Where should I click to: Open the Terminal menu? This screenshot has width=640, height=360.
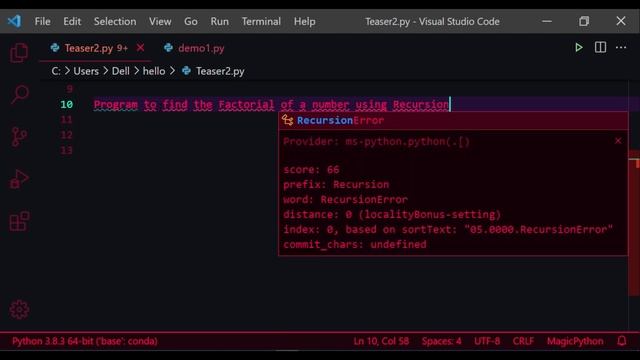coord(261,21)
